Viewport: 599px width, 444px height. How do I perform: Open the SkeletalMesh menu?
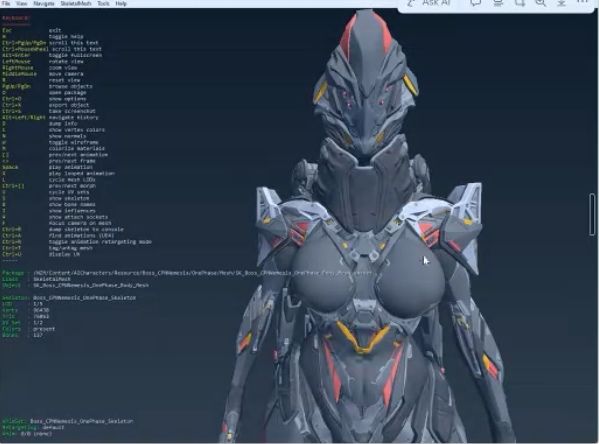pyautogui.click(x=76, y=3)
